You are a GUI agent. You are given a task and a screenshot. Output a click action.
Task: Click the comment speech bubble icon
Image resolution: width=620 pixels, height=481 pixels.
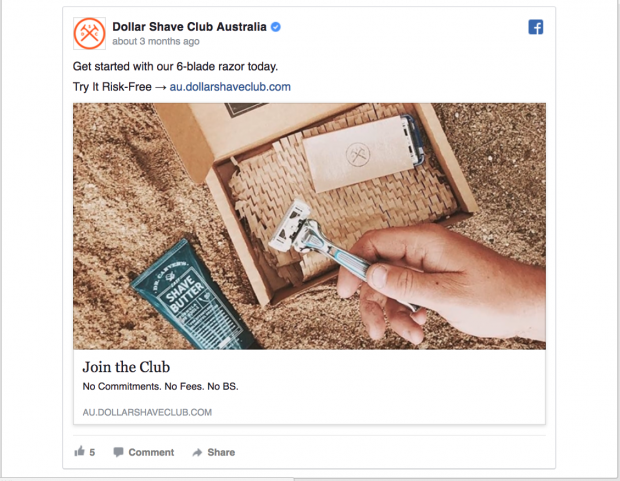pos(118,452)
